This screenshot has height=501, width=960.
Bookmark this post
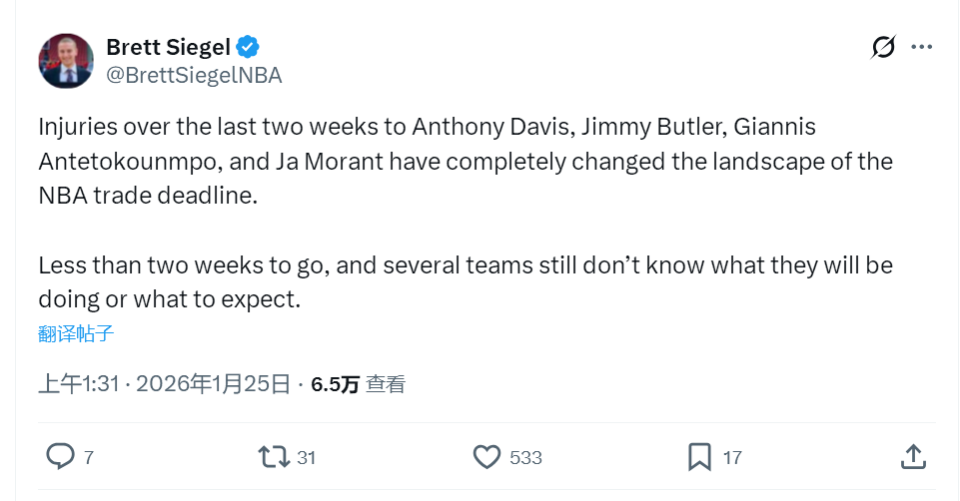point(699,457)
